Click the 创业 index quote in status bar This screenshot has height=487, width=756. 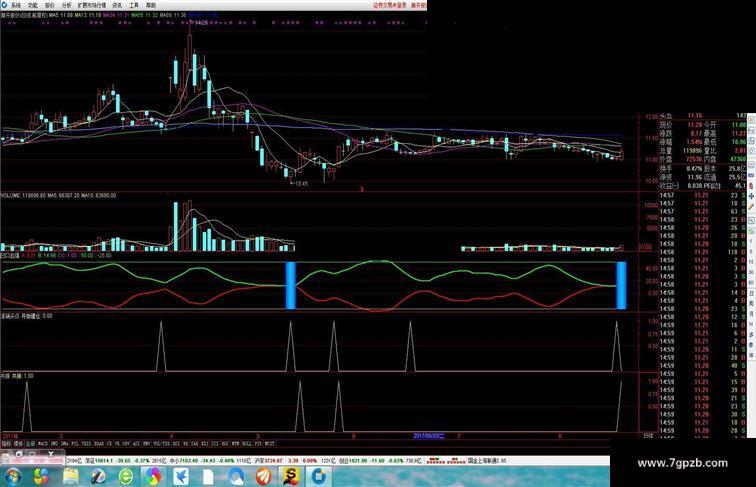[x=380, y=460]
